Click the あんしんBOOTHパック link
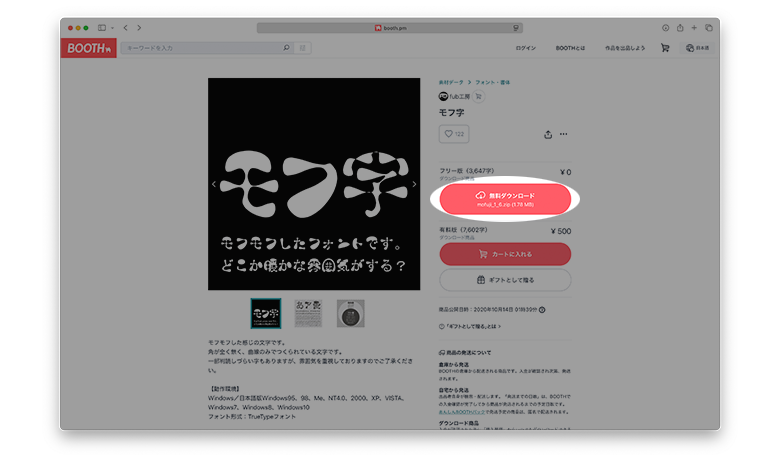 point(461,412)
